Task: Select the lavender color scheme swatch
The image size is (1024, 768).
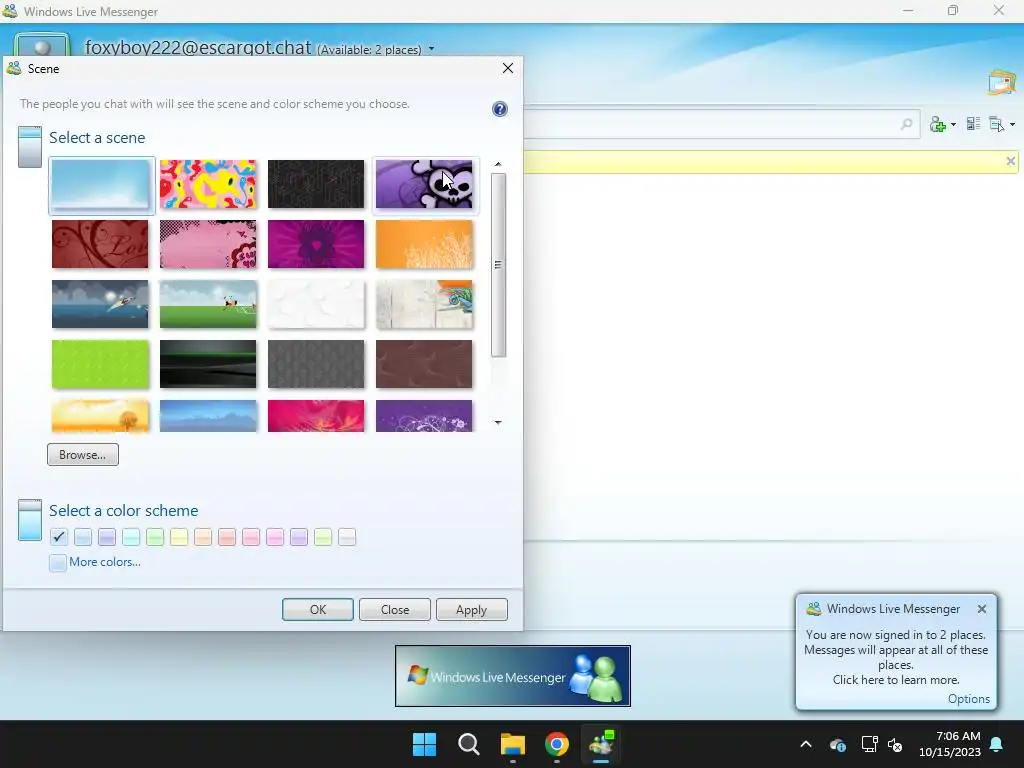Action: [299, 537]
